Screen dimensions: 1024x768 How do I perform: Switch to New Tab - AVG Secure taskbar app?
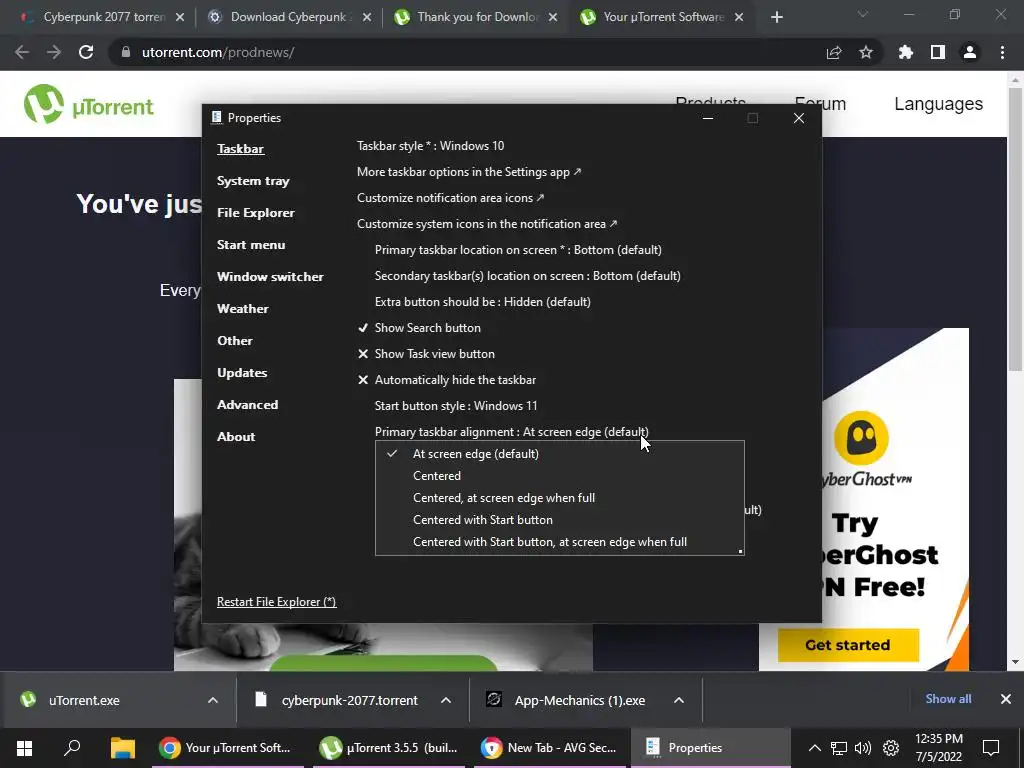point(549,748)
